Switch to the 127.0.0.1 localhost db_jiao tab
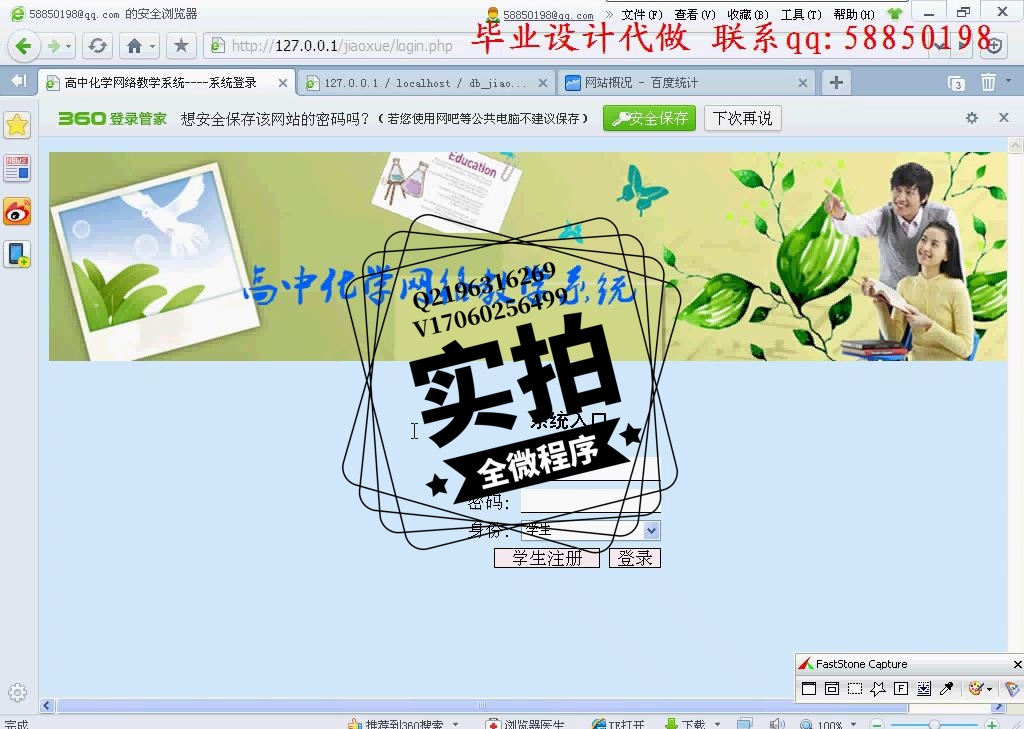This screenshot has width=1024, height=729. point(424,83)
